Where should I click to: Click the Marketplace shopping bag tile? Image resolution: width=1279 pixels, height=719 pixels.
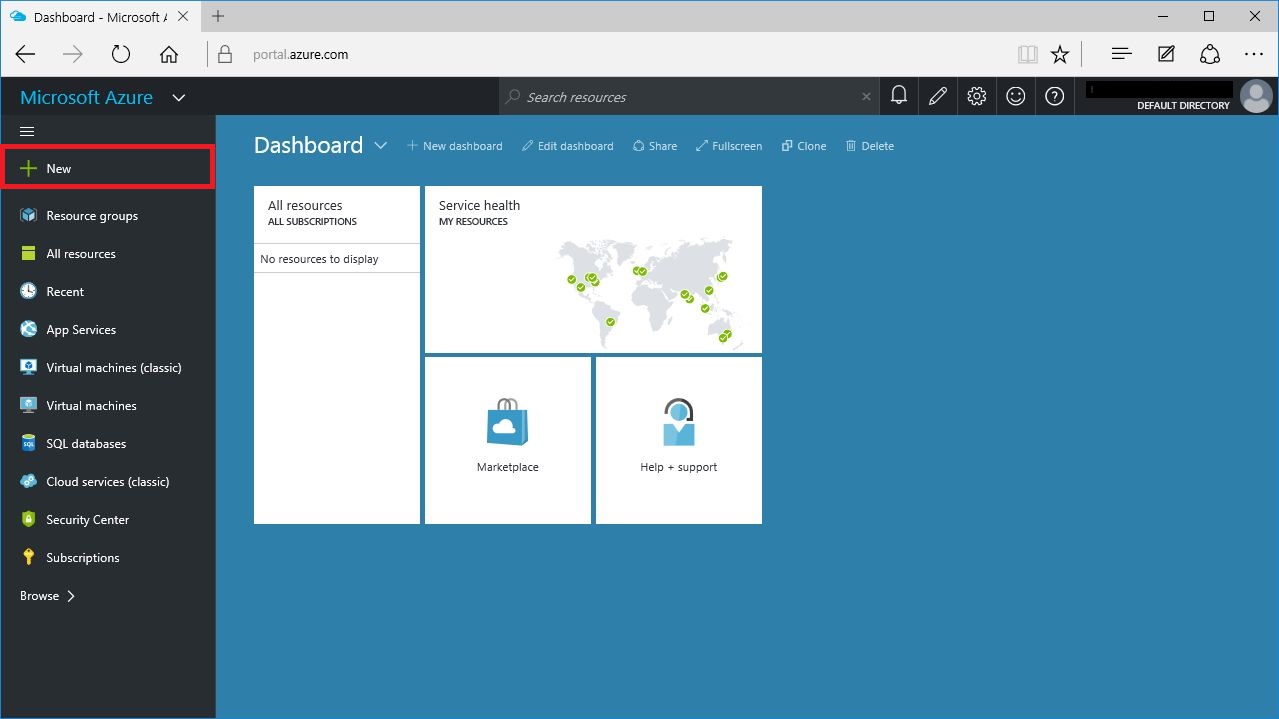coord(508,440)
